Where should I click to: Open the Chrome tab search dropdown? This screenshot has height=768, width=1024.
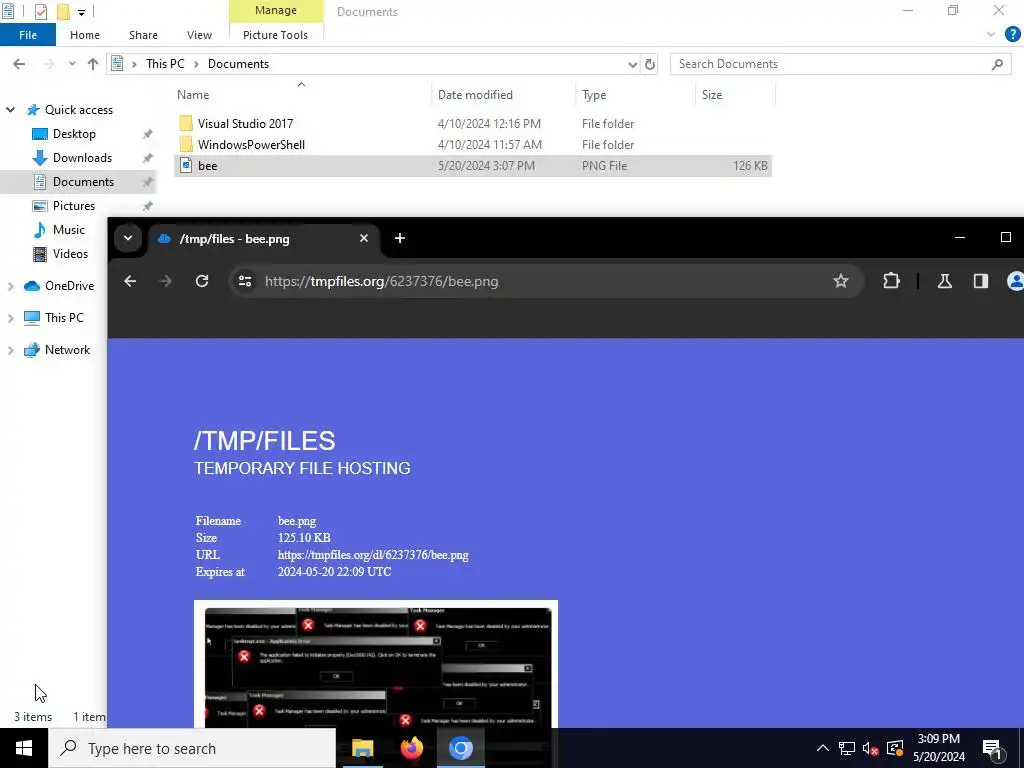point(128,238)
